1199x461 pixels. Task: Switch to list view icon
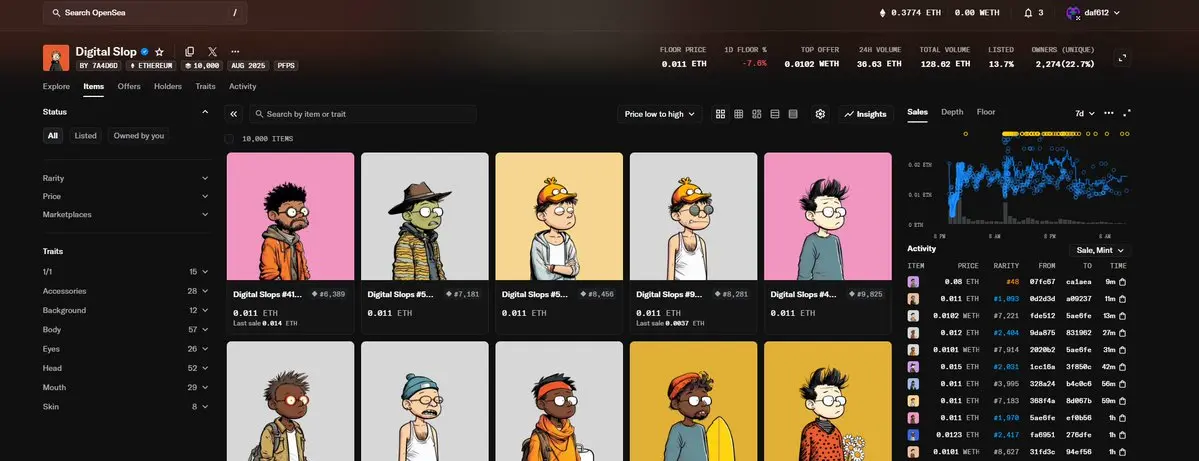(775, 114)
